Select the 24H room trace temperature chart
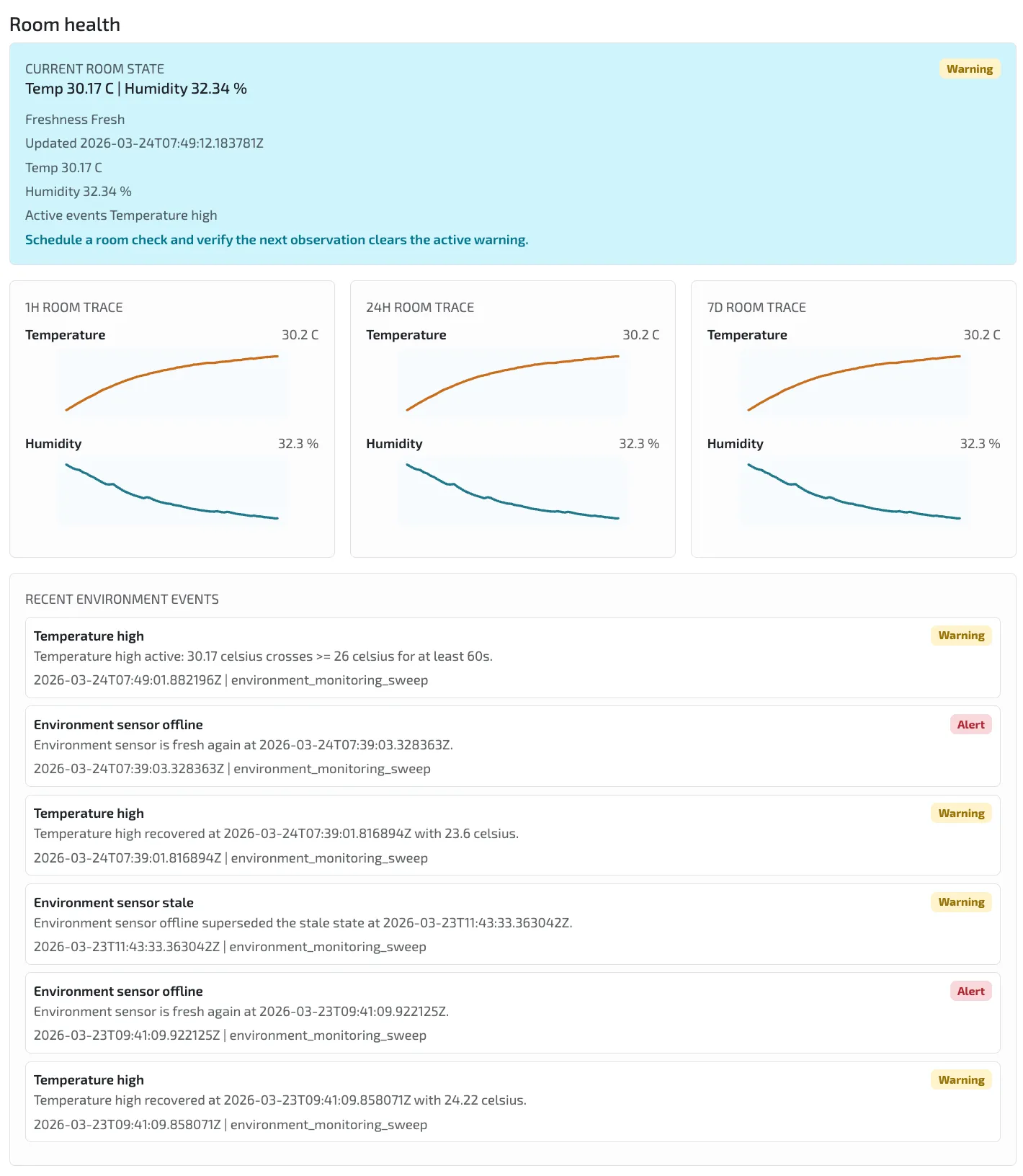The width and height of the screenshot is (1023, 1176). pos(512,383)
